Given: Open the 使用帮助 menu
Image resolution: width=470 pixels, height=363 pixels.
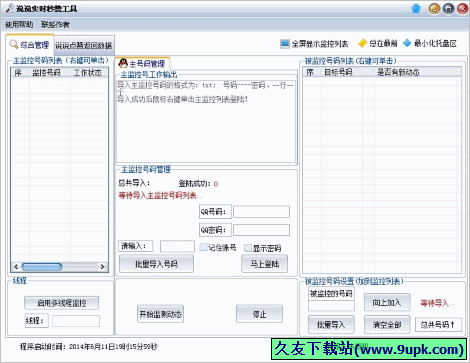Looking at the screenshot, I should tap(19, 24).
